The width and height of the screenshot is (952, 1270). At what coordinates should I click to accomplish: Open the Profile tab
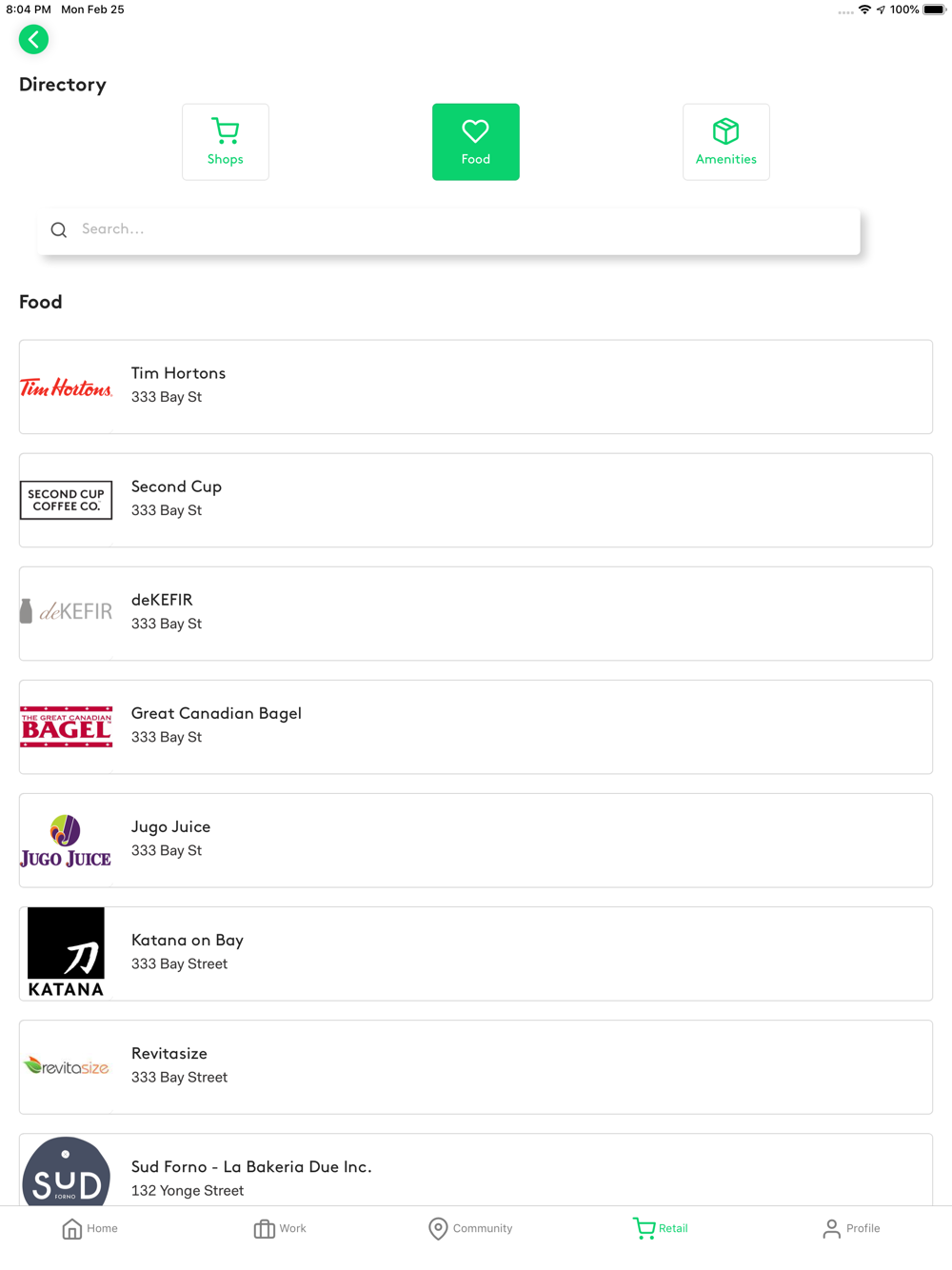(x=851, y=1228)
